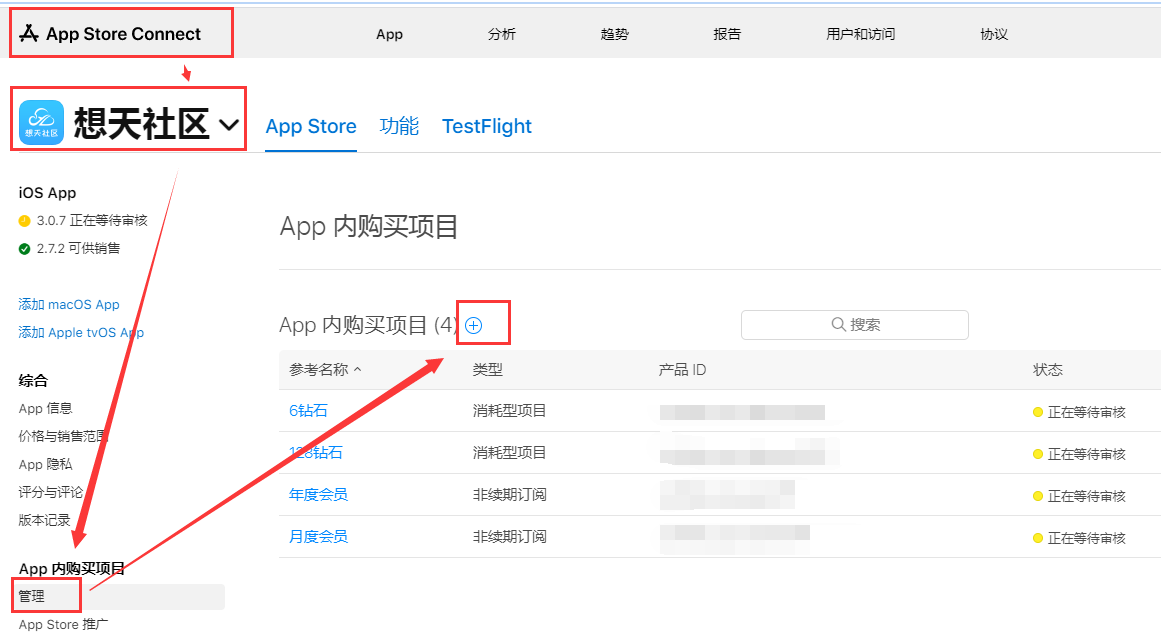Open App Store 推广 in sidebar

tap(63, 624)
